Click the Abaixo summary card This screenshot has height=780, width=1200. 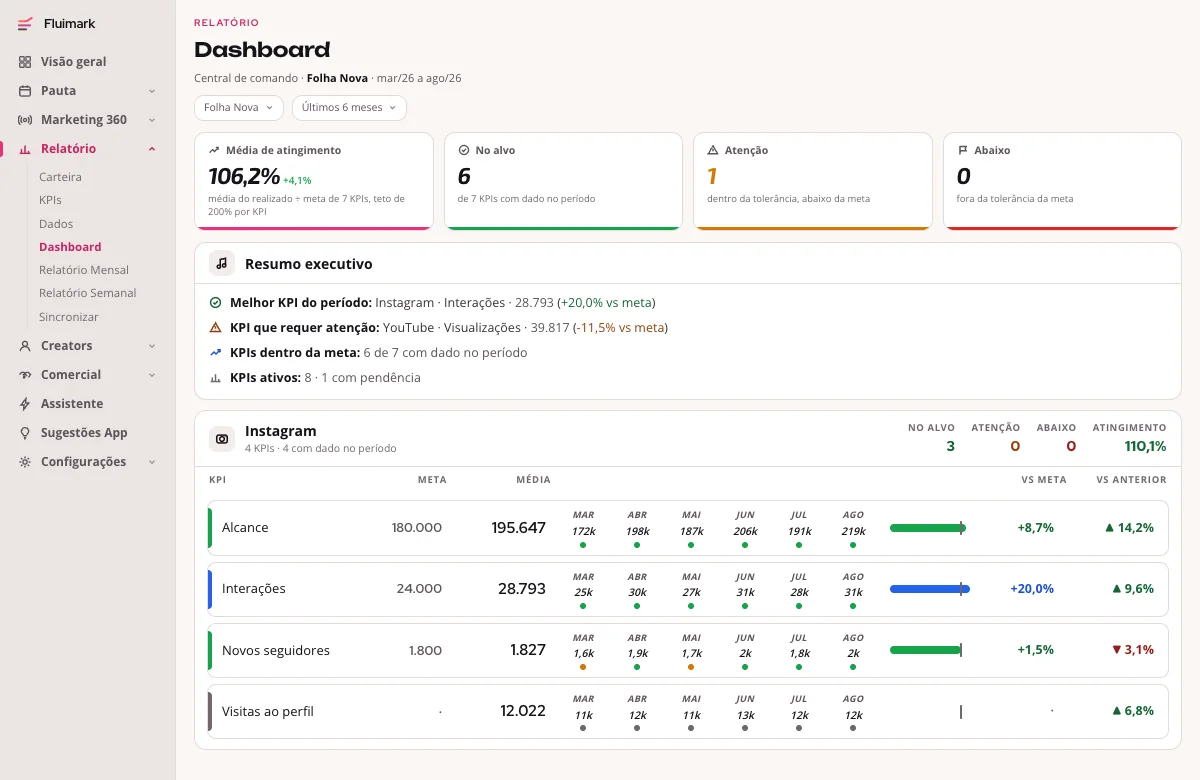pyautogui.click(x=1062, y=181)
